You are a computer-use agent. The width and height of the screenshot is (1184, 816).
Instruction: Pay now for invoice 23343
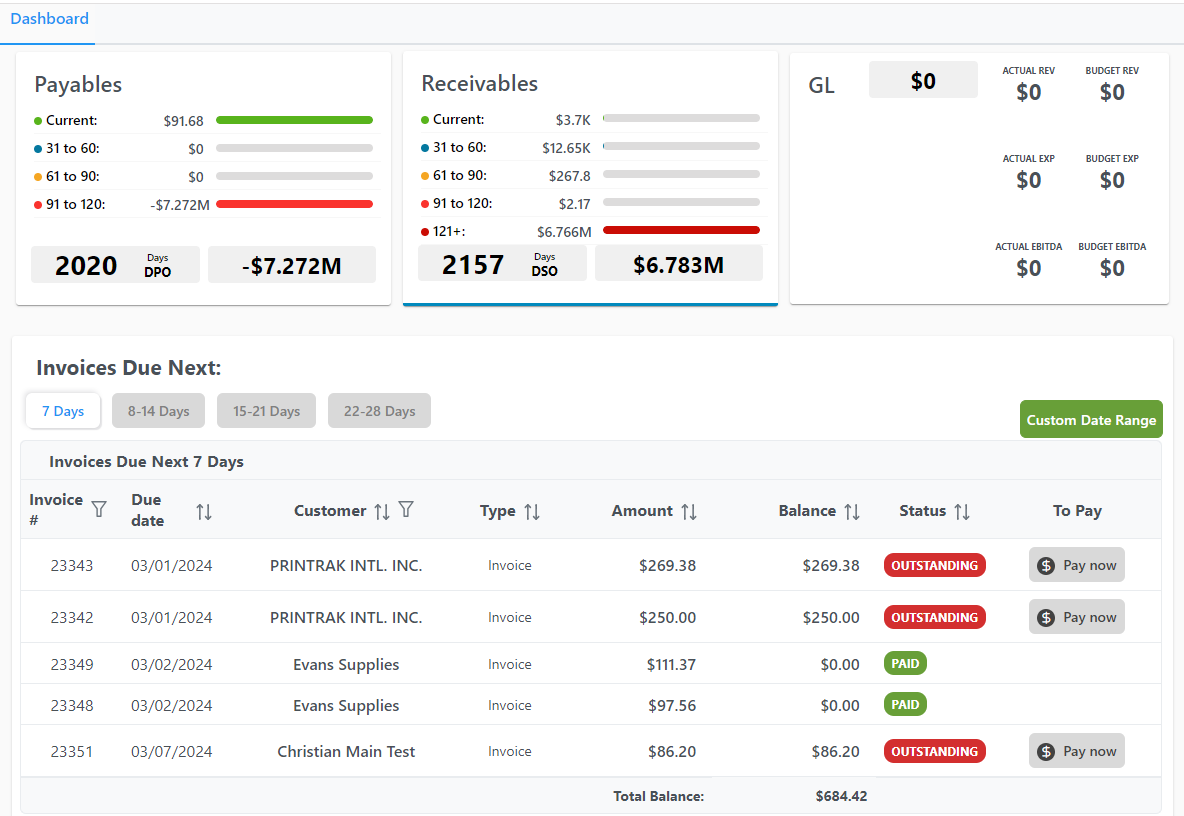pyautogui.click(x=1076, y=564)
